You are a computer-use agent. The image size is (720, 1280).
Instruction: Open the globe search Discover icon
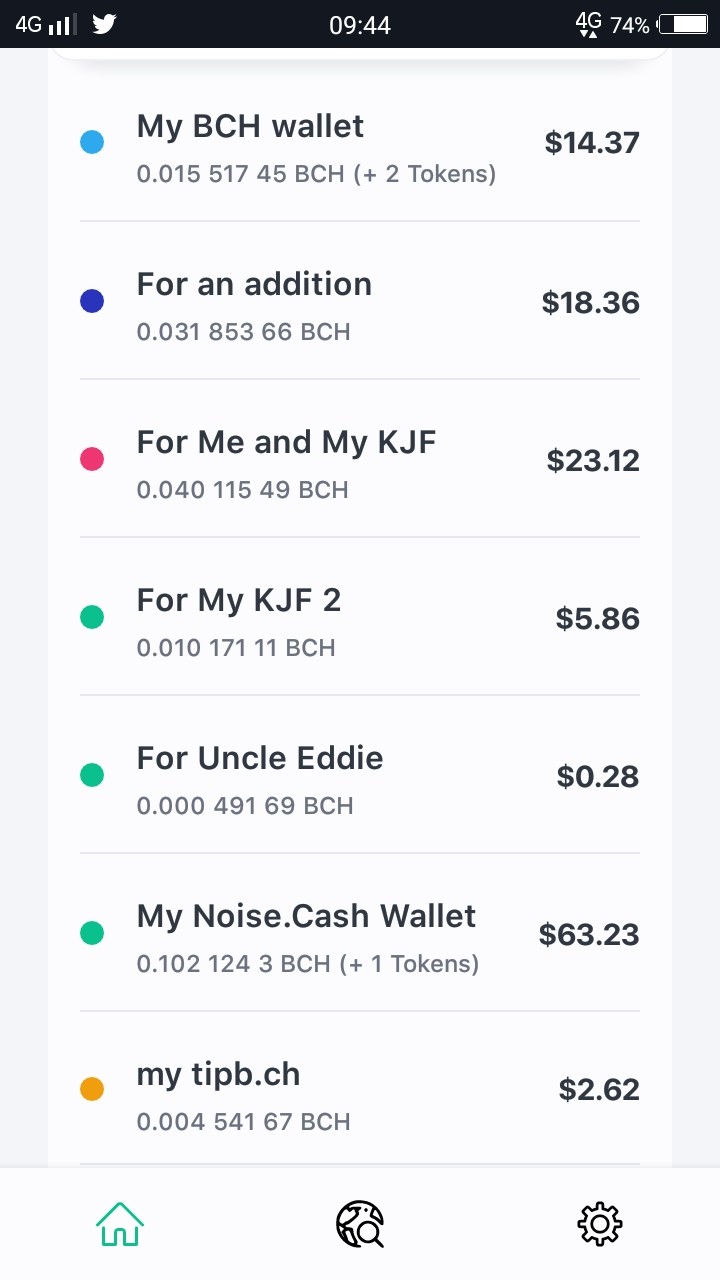coord(360,1223)
